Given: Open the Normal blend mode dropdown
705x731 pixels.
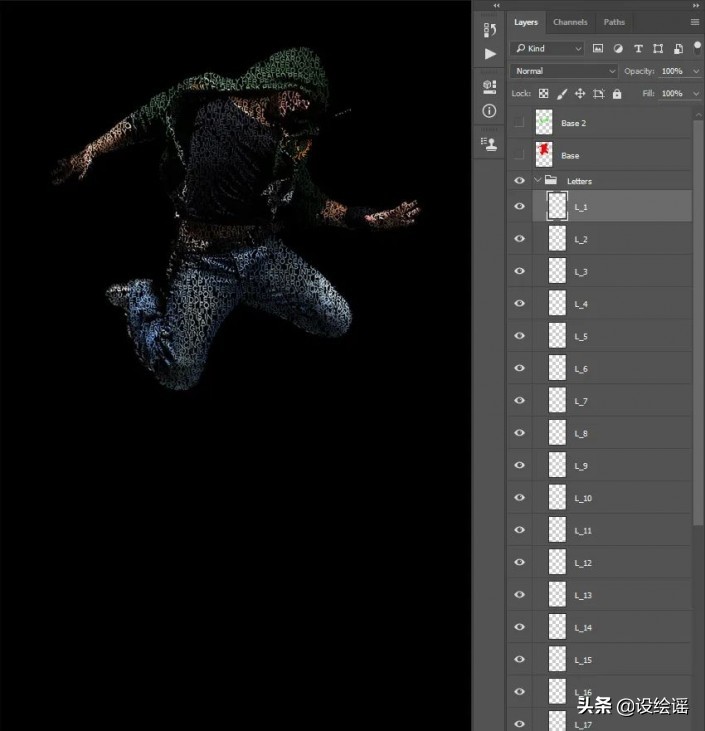Looking at the screenshot, I should pyautogui.click(x=564, y=71).
